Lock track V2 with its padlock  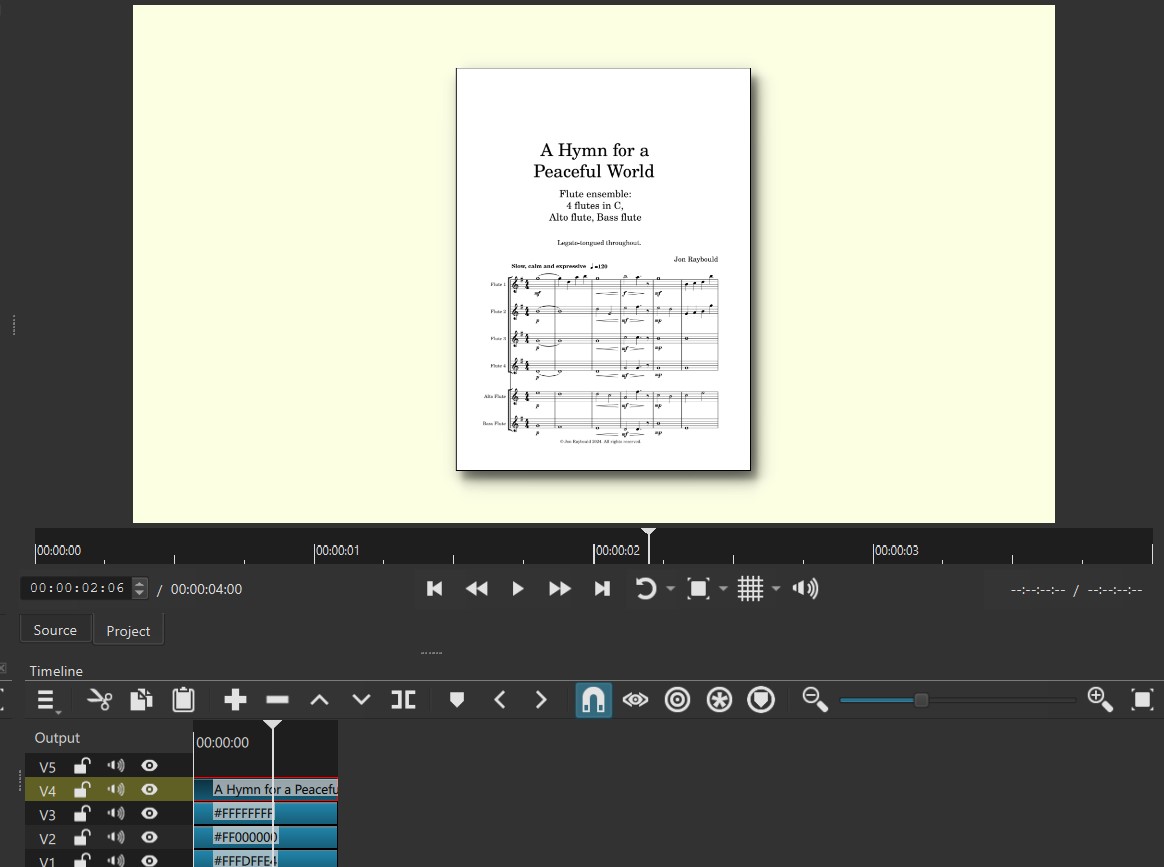[82, 838]
